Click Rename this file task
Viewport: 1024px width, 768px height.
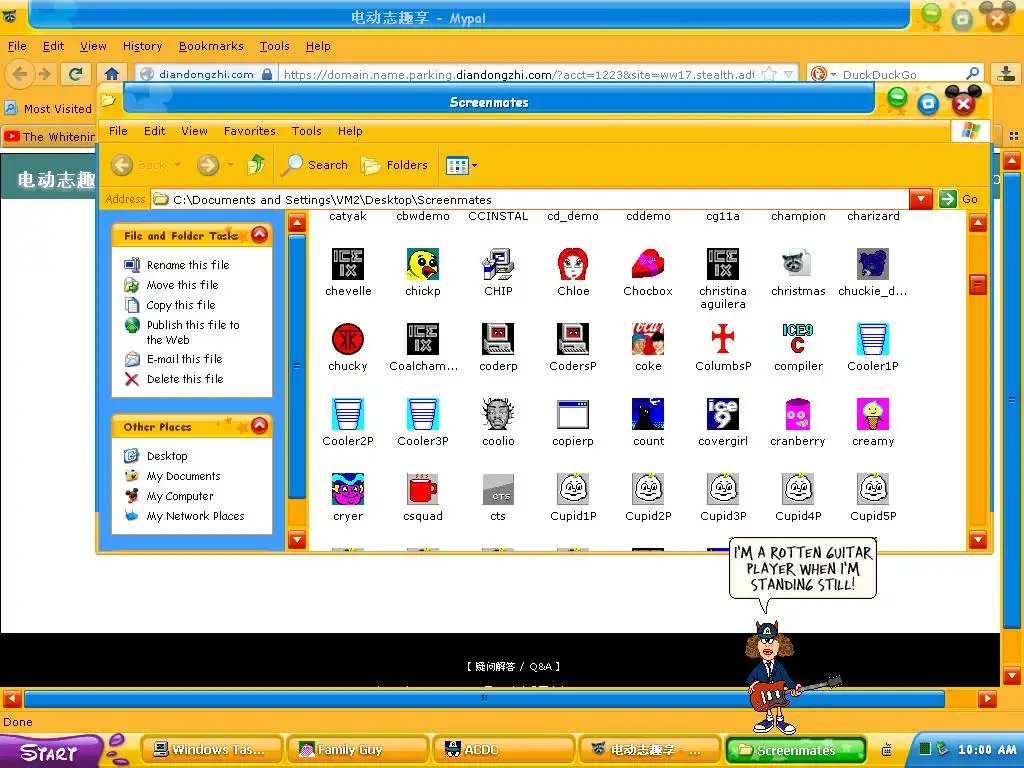(187, 264)
